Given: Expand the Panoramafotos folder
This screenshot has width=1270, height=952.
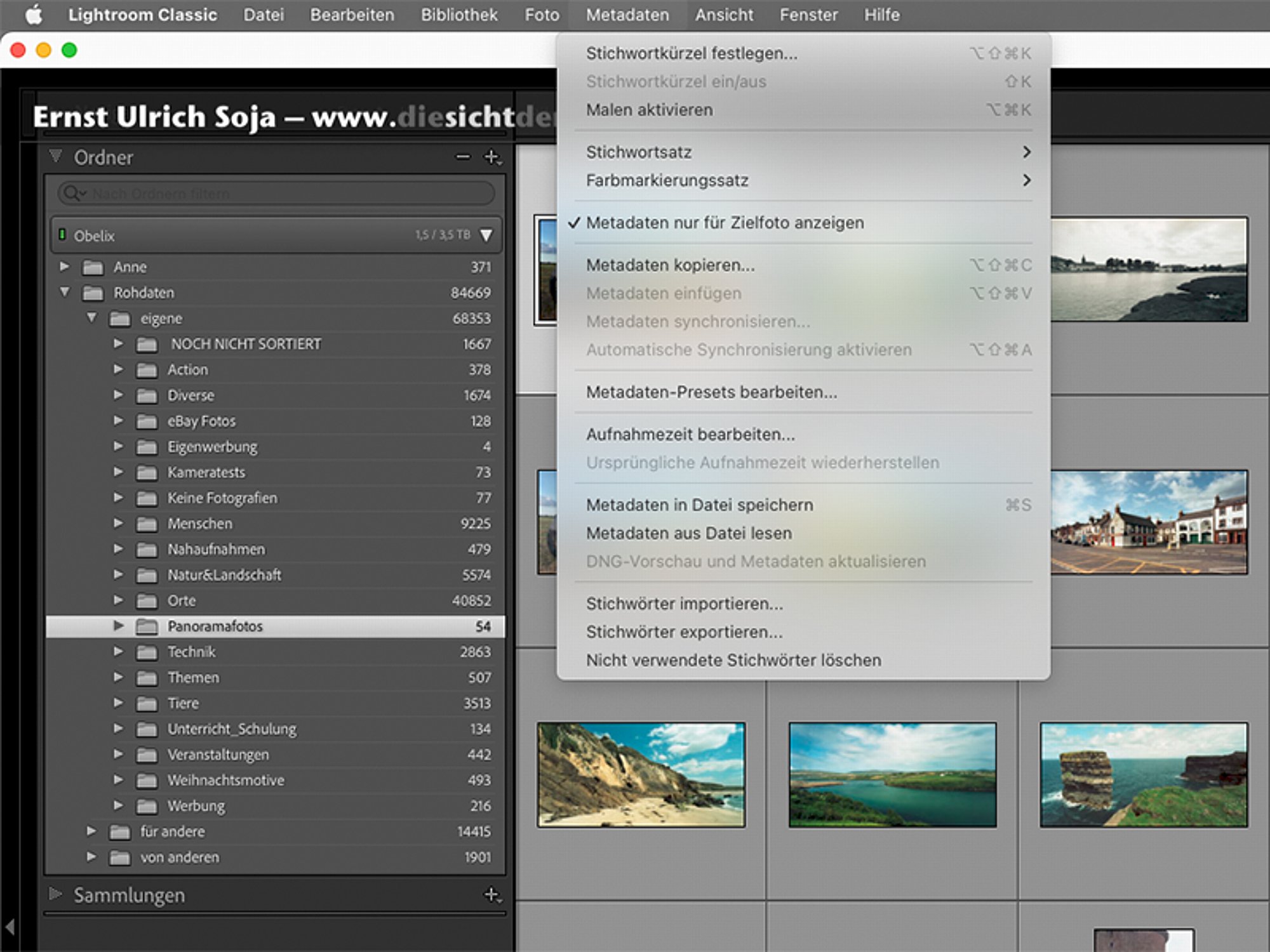Looking at the screenshot, I should (x=118, y=626).
